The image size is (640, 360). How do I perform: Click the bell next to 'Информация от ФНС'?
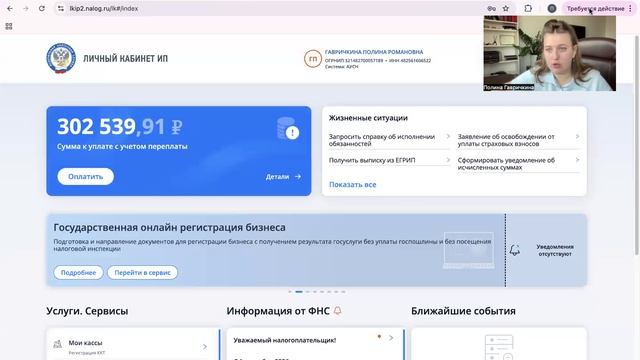338,311
